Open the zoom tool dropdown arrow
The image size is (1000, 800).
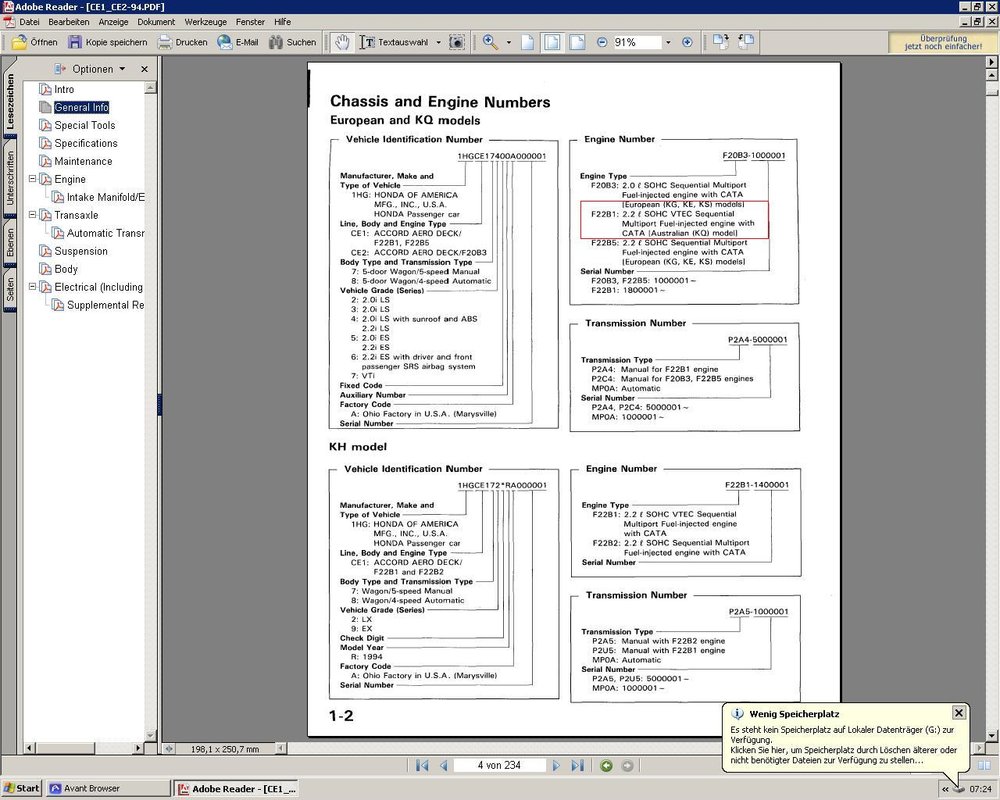tap(508, 43)
